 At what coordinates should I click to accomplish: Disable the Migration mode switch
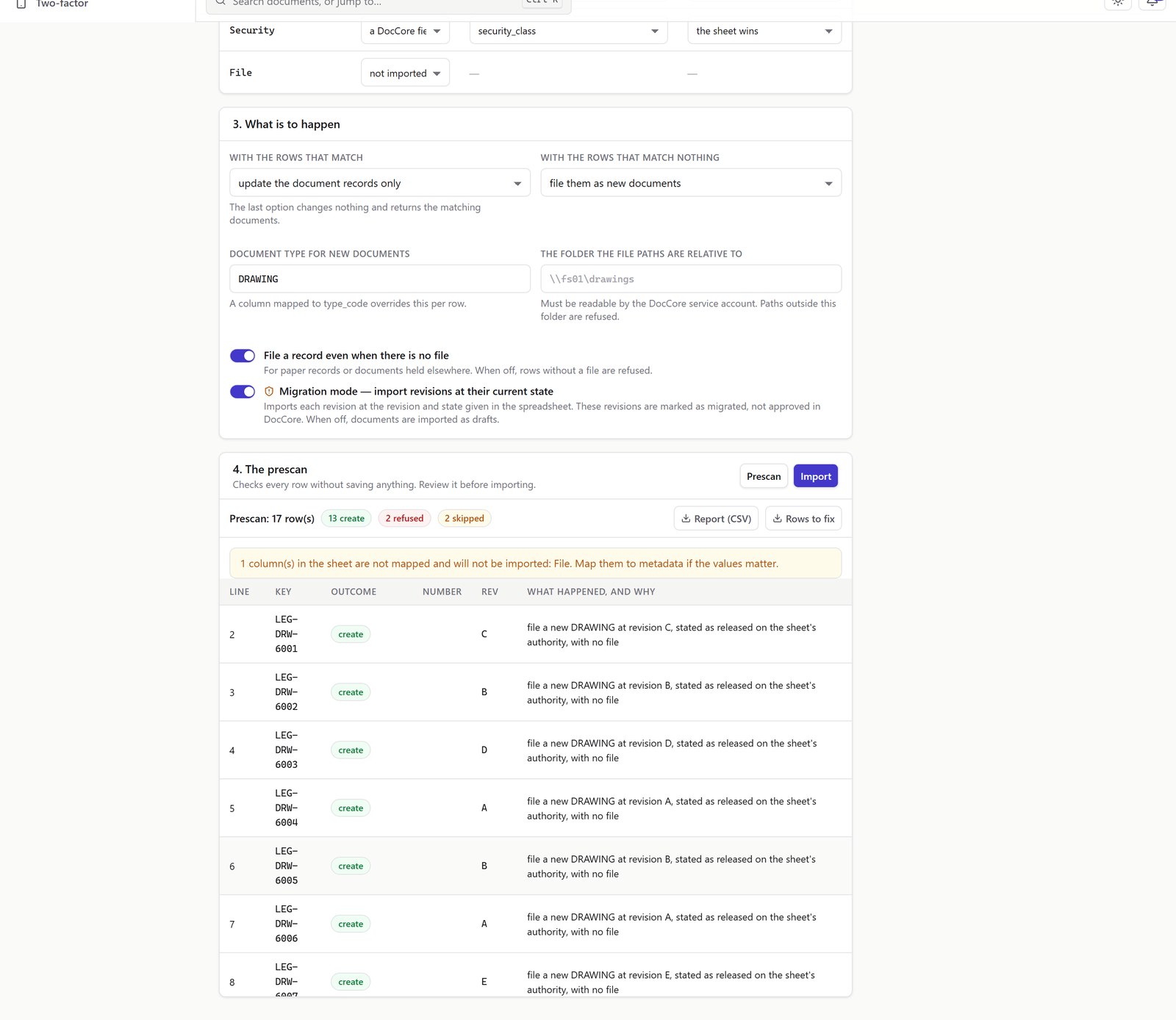click(x=243, y=392)
